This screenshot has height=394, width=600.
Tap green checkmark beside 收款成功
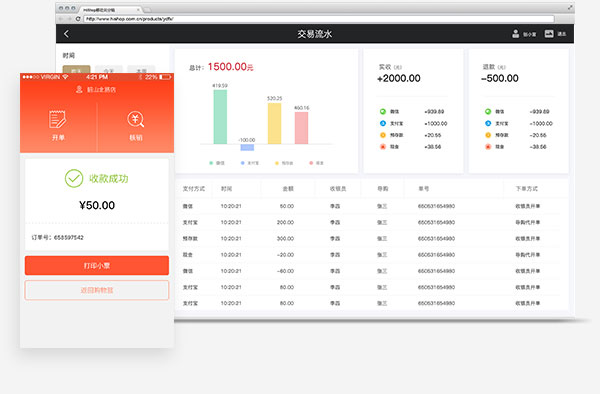click(74, 178)
